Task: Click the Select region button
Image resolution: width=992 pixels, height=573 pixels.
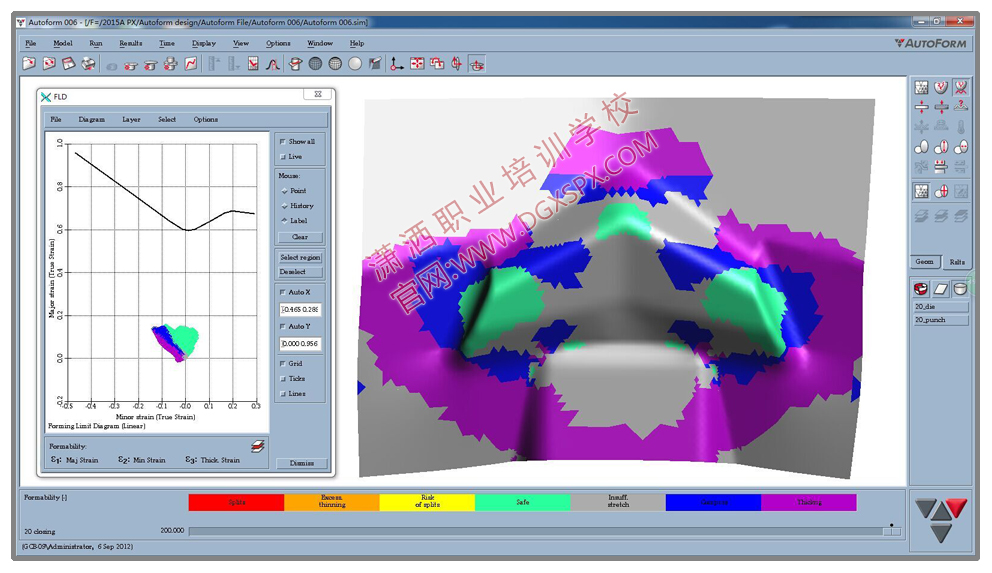Action: point(300,257)
